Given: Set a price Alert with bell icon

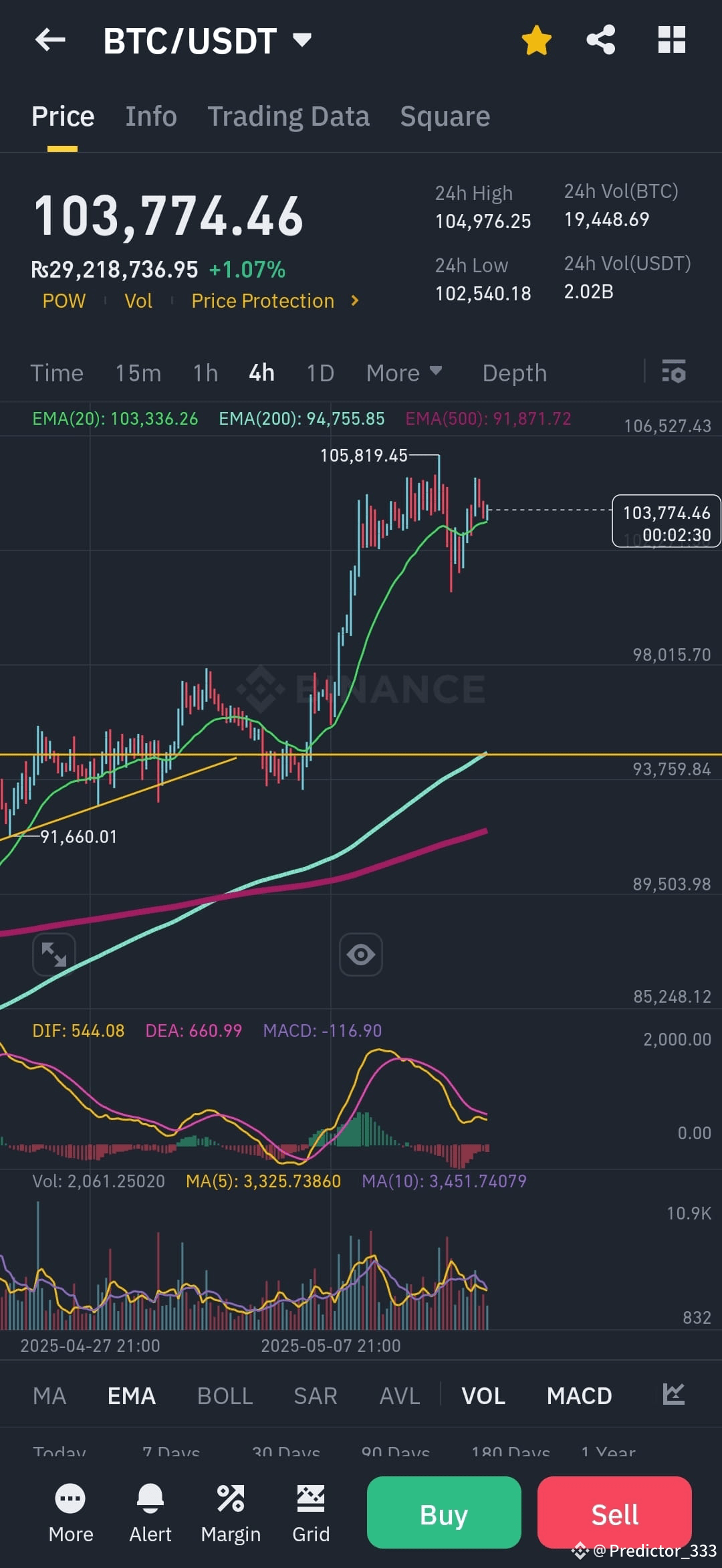Looking at the screenshot, I should (x=150, y=1513).
